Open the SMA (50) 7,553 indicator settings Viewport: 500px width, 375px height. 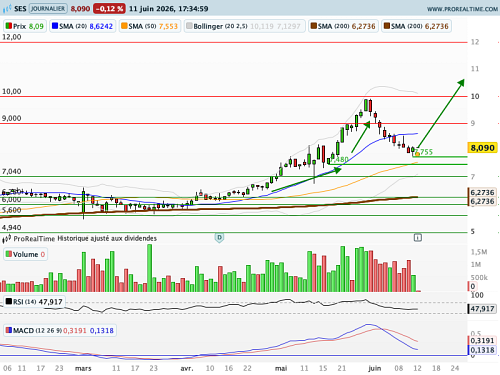pos(150,26)
